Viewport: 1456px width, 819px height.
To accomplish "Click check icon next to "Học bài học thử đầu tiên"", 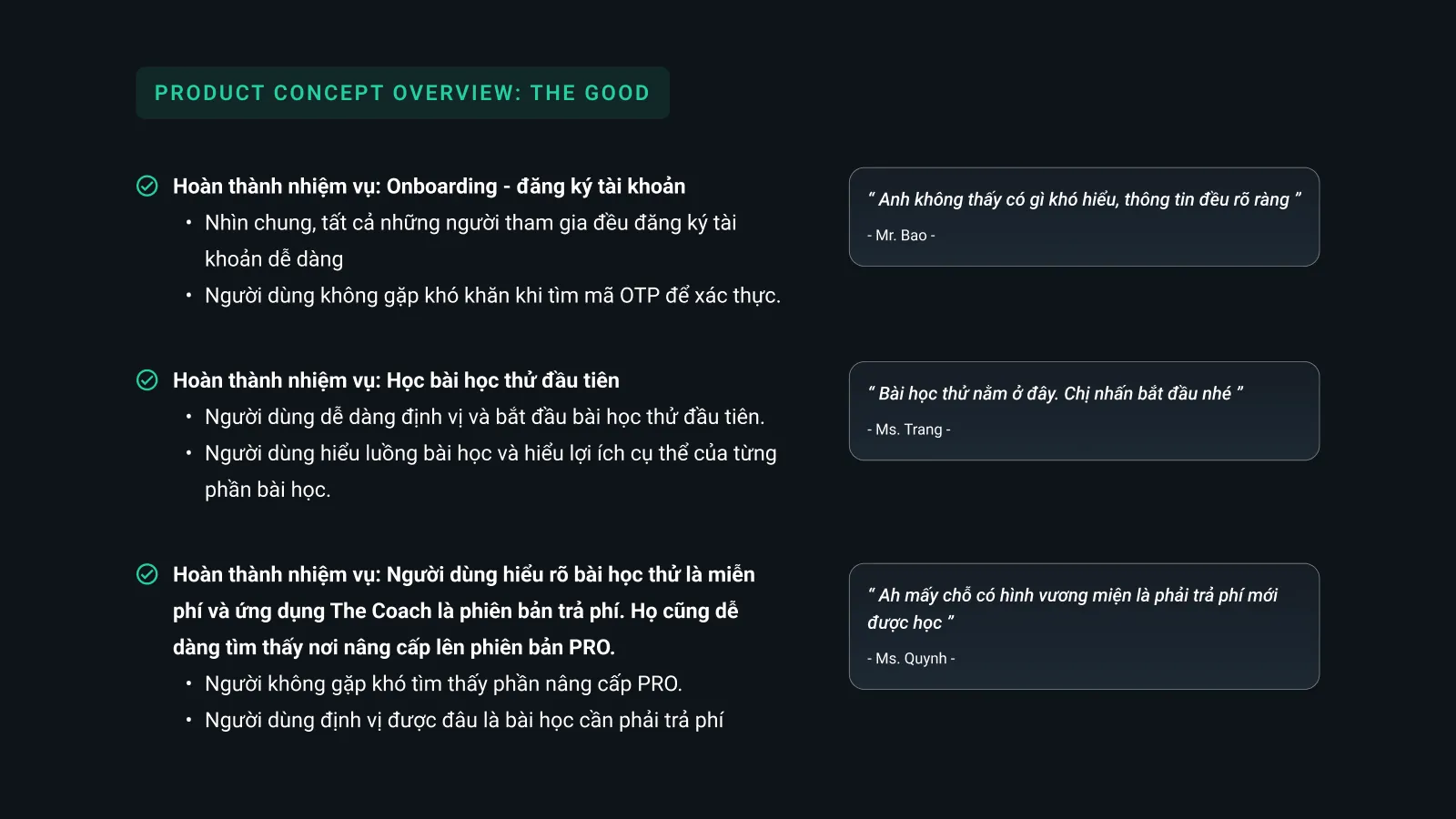I will tap(147, 379).
